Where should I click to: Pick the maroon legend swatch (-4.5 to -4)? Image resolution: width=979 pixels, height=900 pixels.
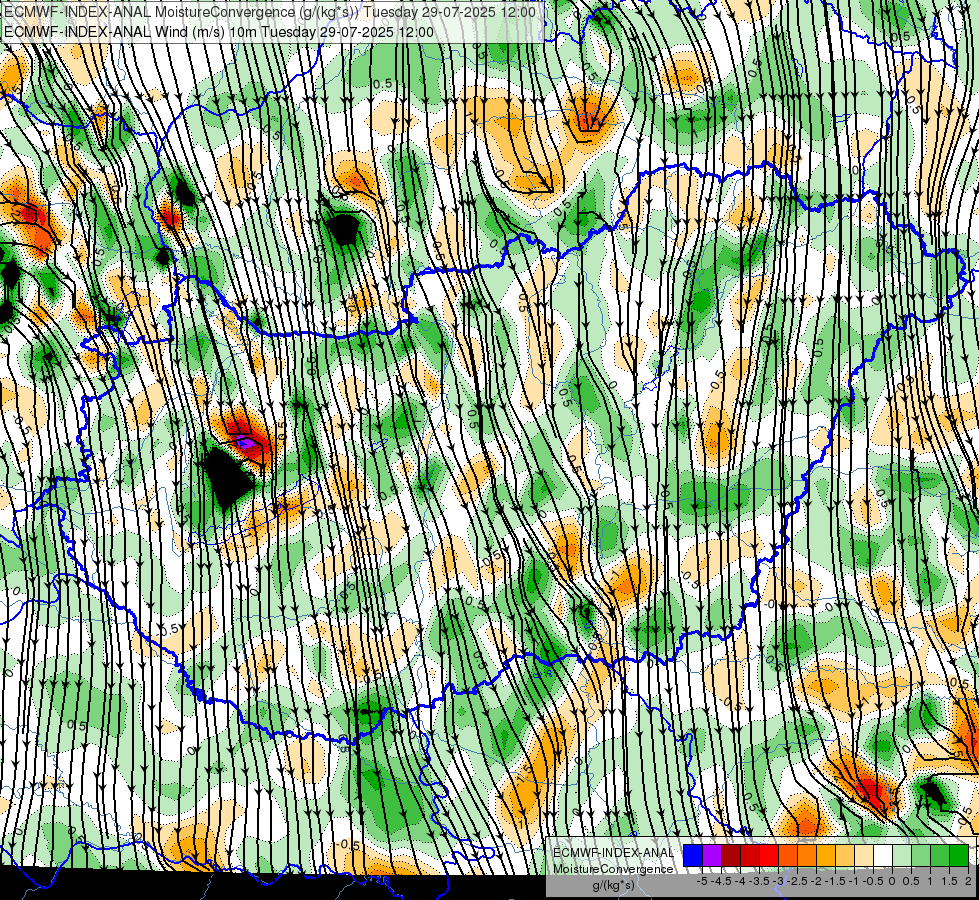click(731, 855)
